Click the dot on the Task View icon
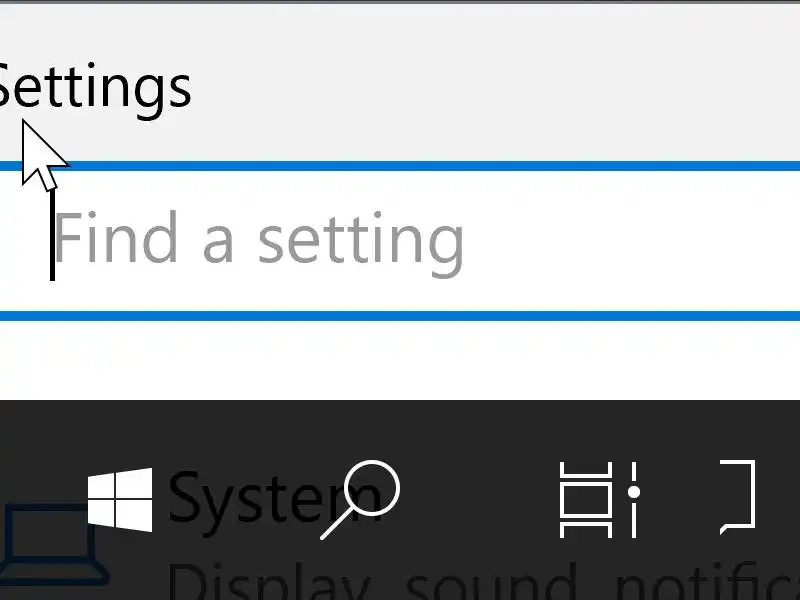Viewport: 800px width, 600px height. click(x=634, y=493)
